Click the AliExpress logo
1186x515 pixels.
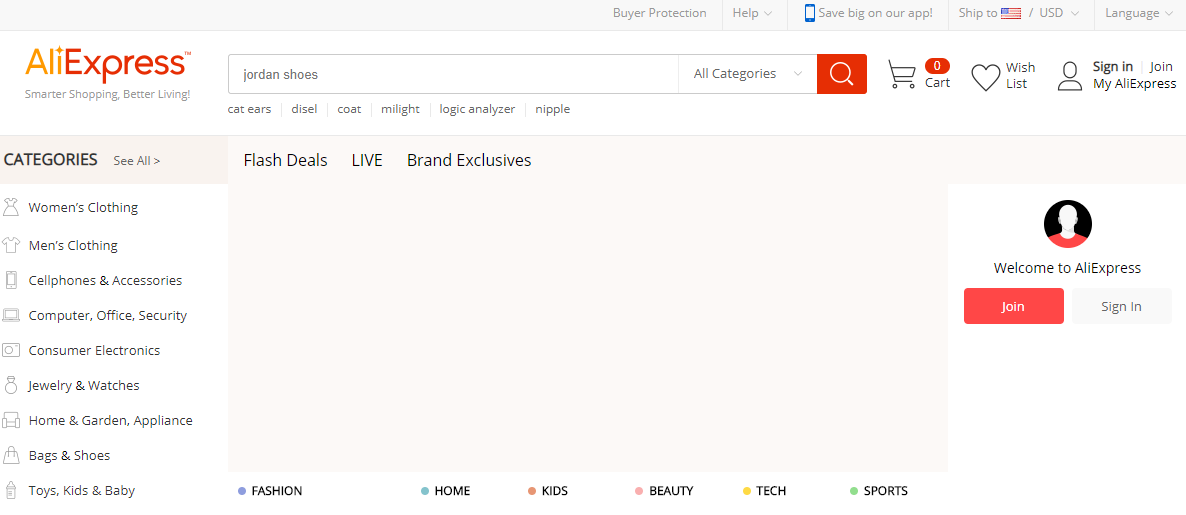pyautogui.click(x=108, y=64)
